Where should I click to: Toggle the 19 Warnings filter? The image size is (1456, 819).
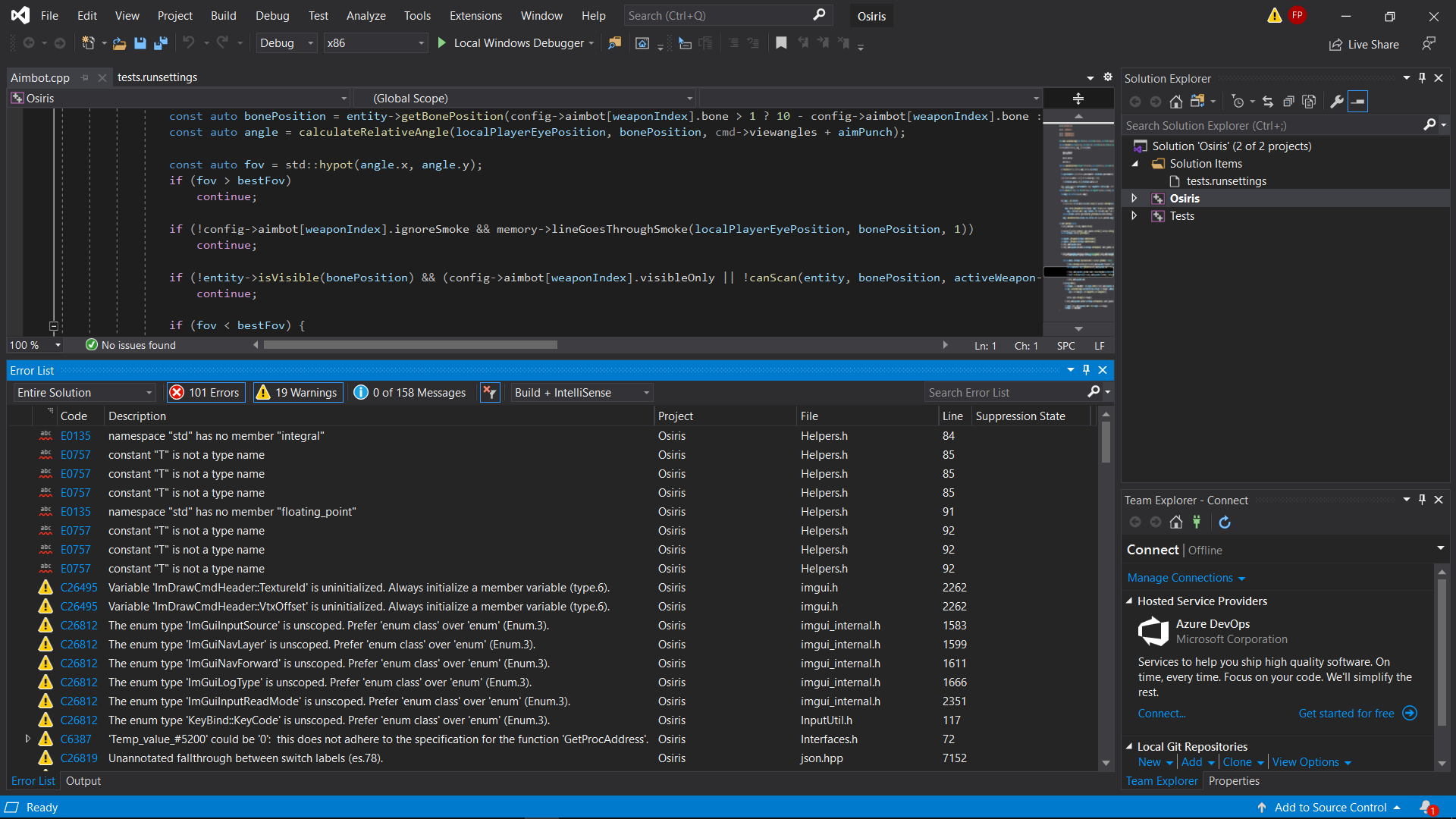tap(298, 392)
